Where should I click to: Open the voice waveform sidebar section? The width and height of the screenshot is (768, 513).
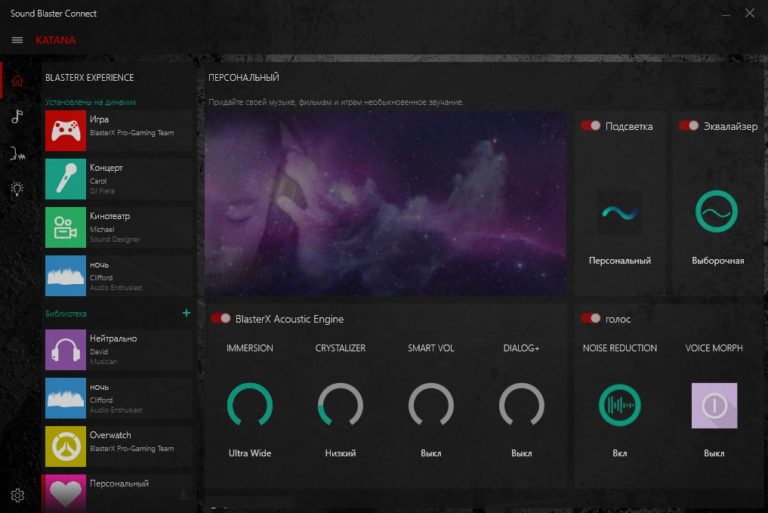[x=18, y=154]
